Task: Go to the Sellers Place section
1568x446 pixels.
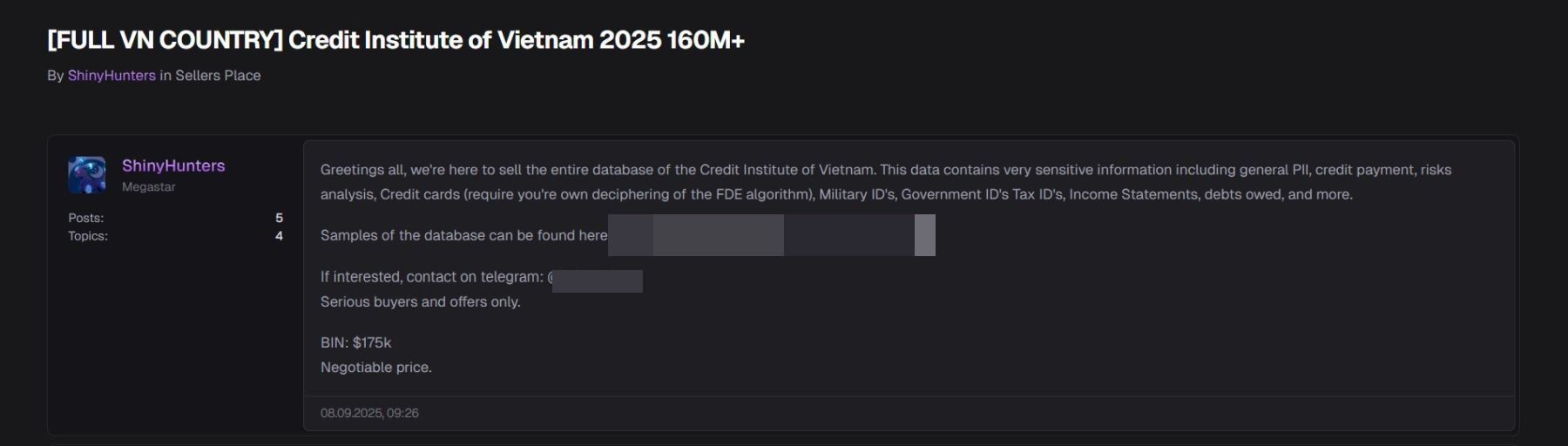Action: 218,76
